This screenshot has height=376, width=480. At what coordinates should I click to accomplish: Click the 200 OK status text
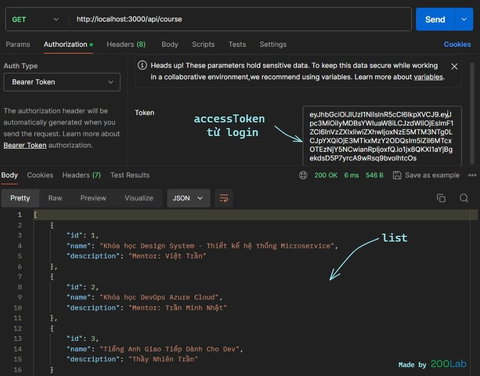326,175
